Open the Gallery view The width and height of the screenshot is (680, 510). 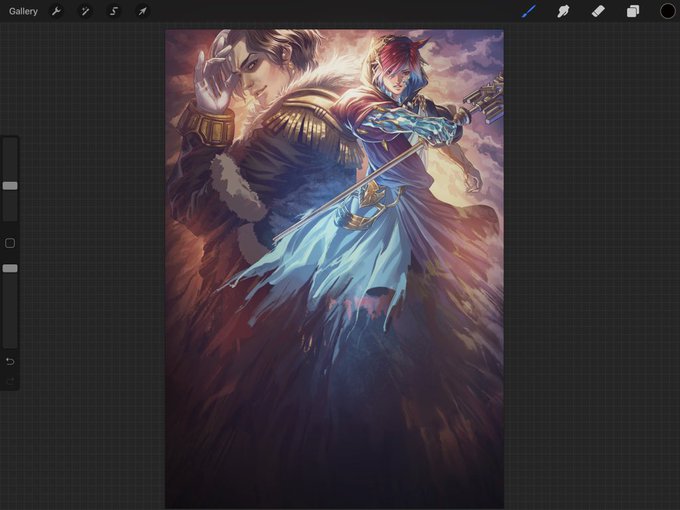point(23,11)
